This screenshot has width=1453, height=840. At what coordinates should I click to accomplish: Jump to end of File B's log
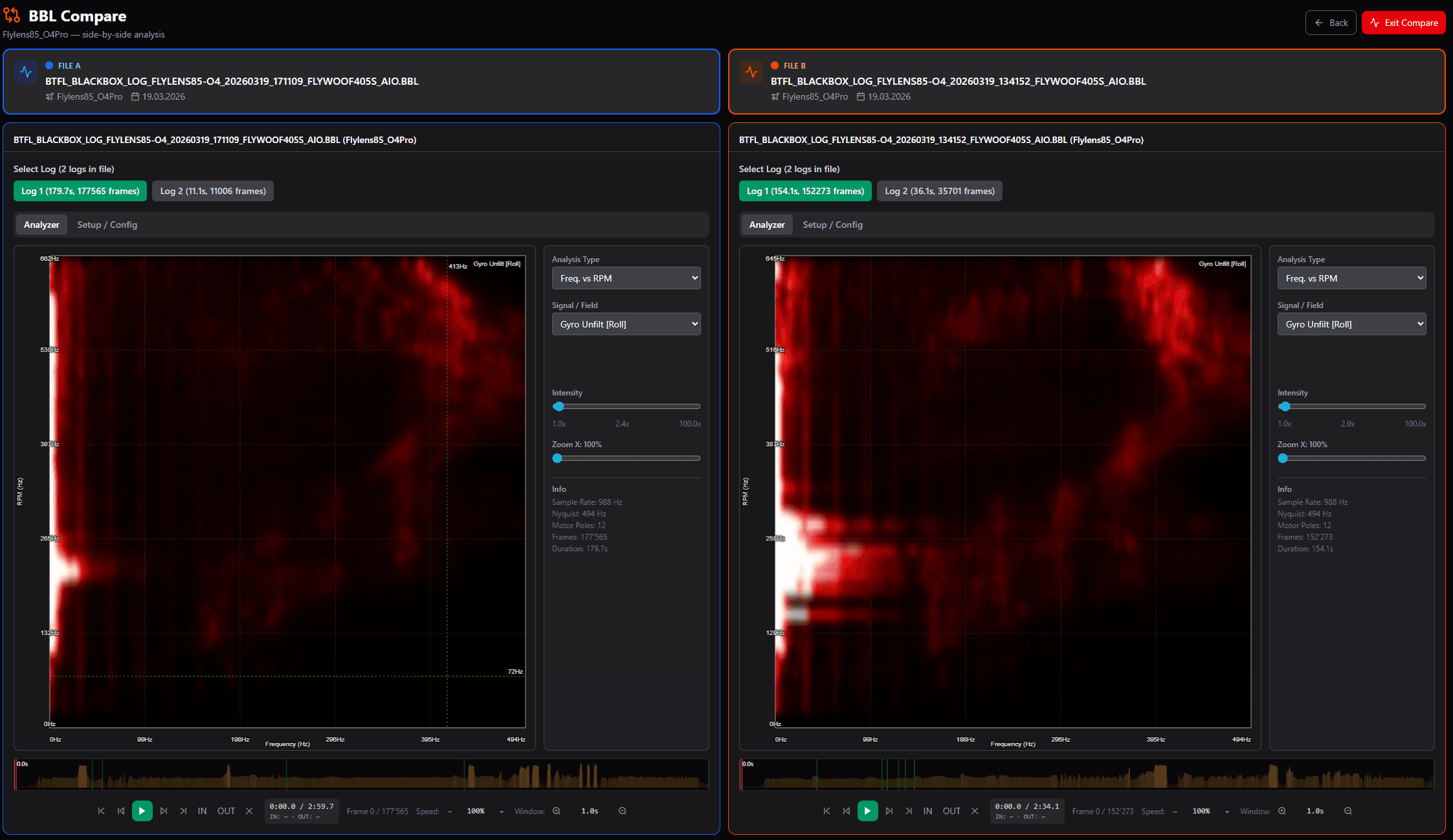[909, 811]
